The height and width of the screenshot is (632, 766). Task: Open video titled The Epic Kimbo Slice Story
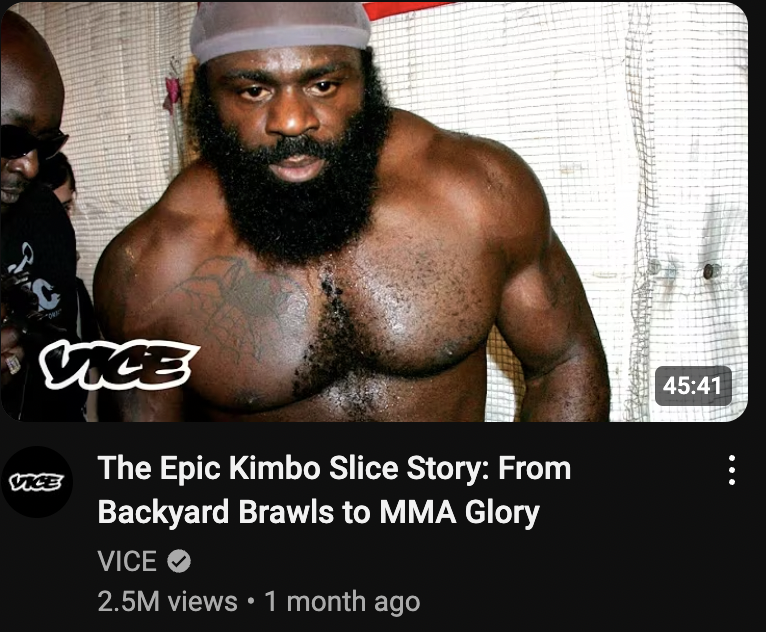click(x=334, y=490)
